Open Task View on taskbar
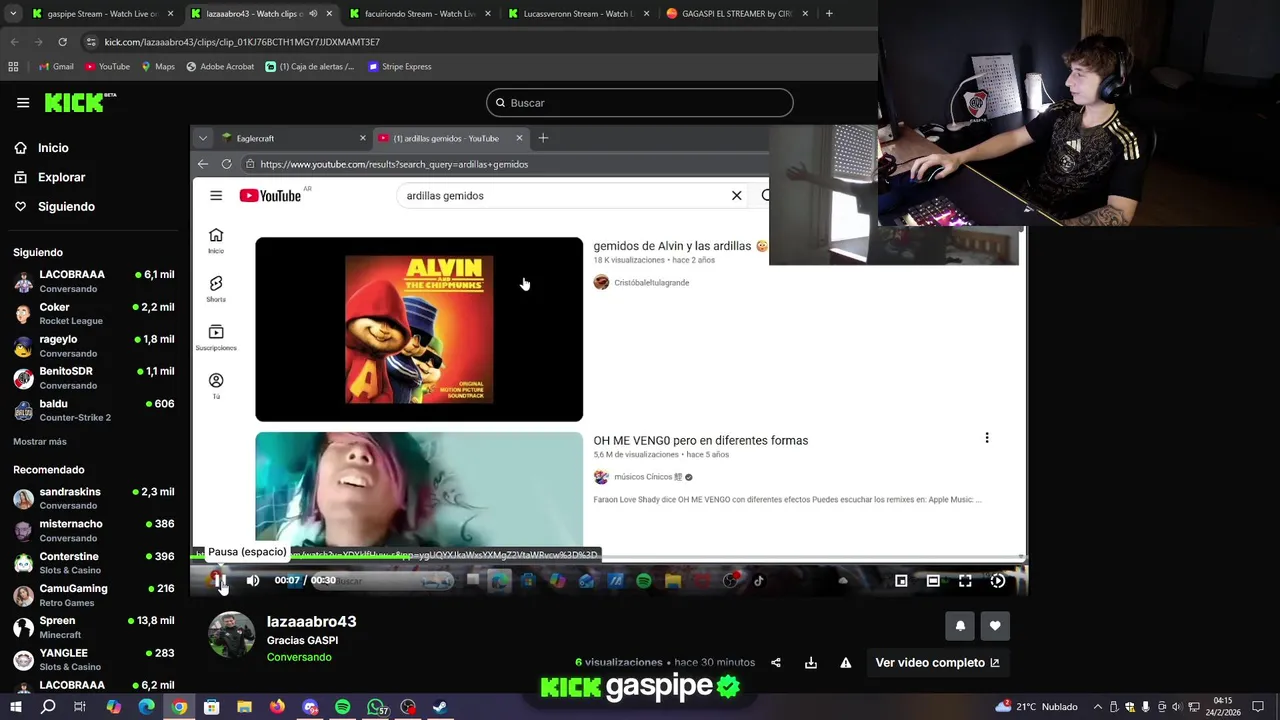The image size is (1280, 720). 80,707
